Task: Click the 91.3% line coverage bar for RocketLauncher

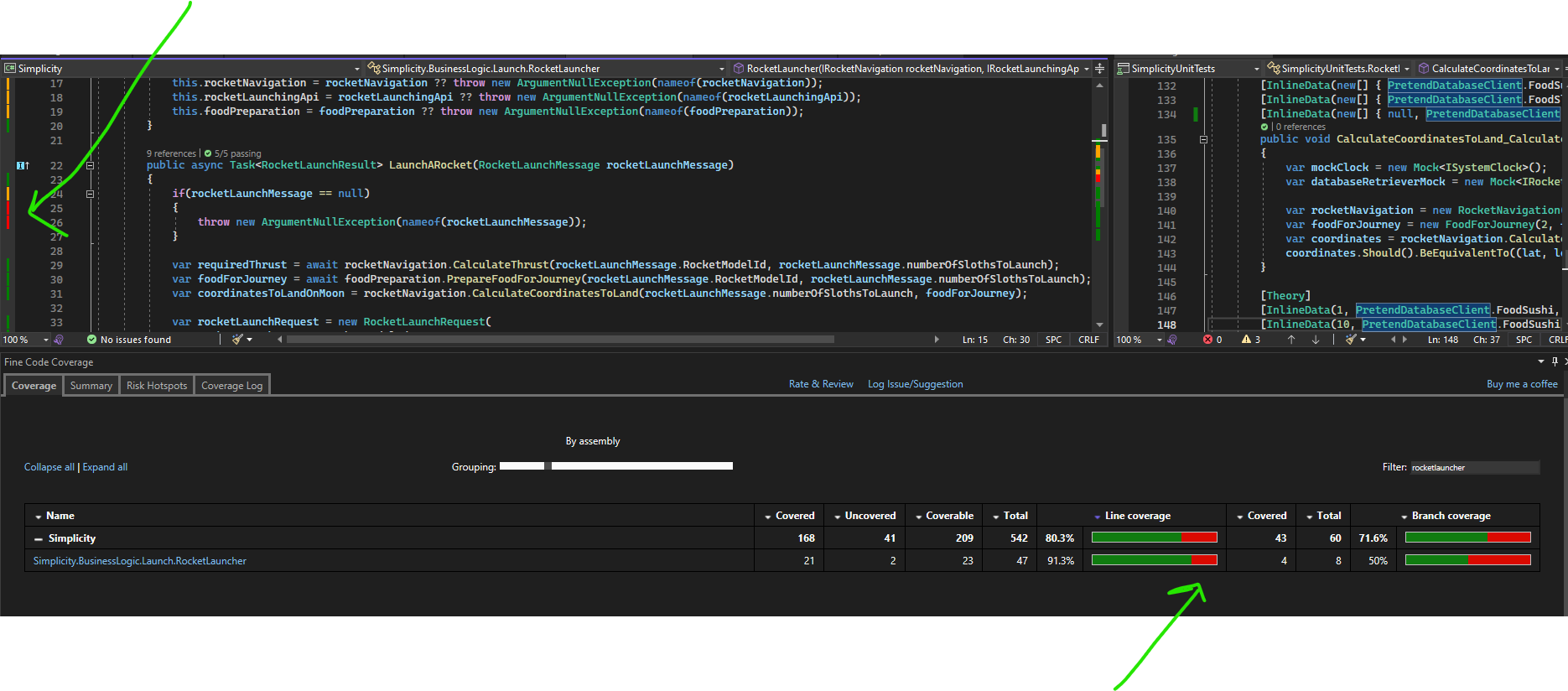Action: (x=1154, y=560)
